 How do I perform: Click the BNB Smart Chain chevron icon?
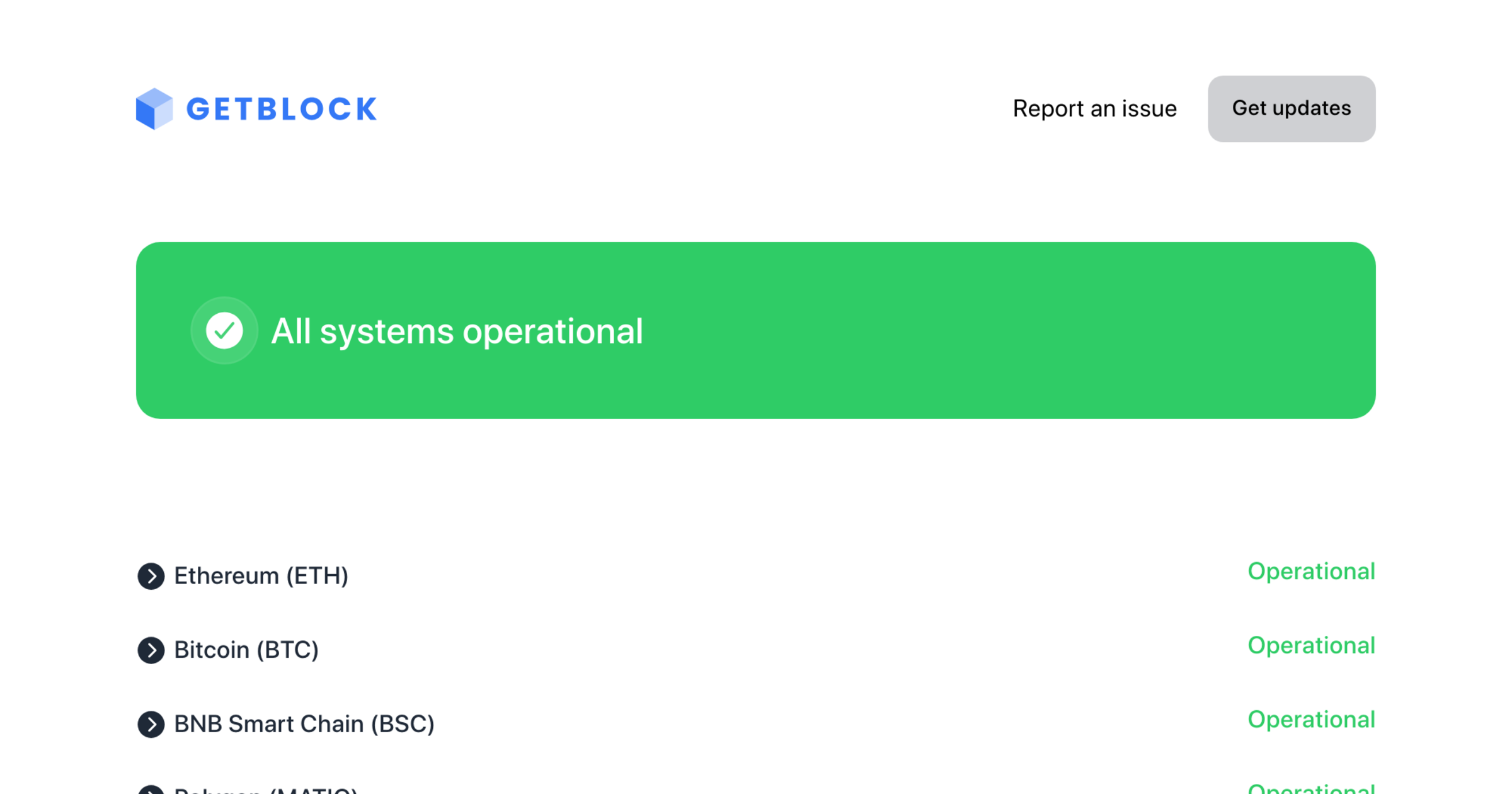pos(151,724)
